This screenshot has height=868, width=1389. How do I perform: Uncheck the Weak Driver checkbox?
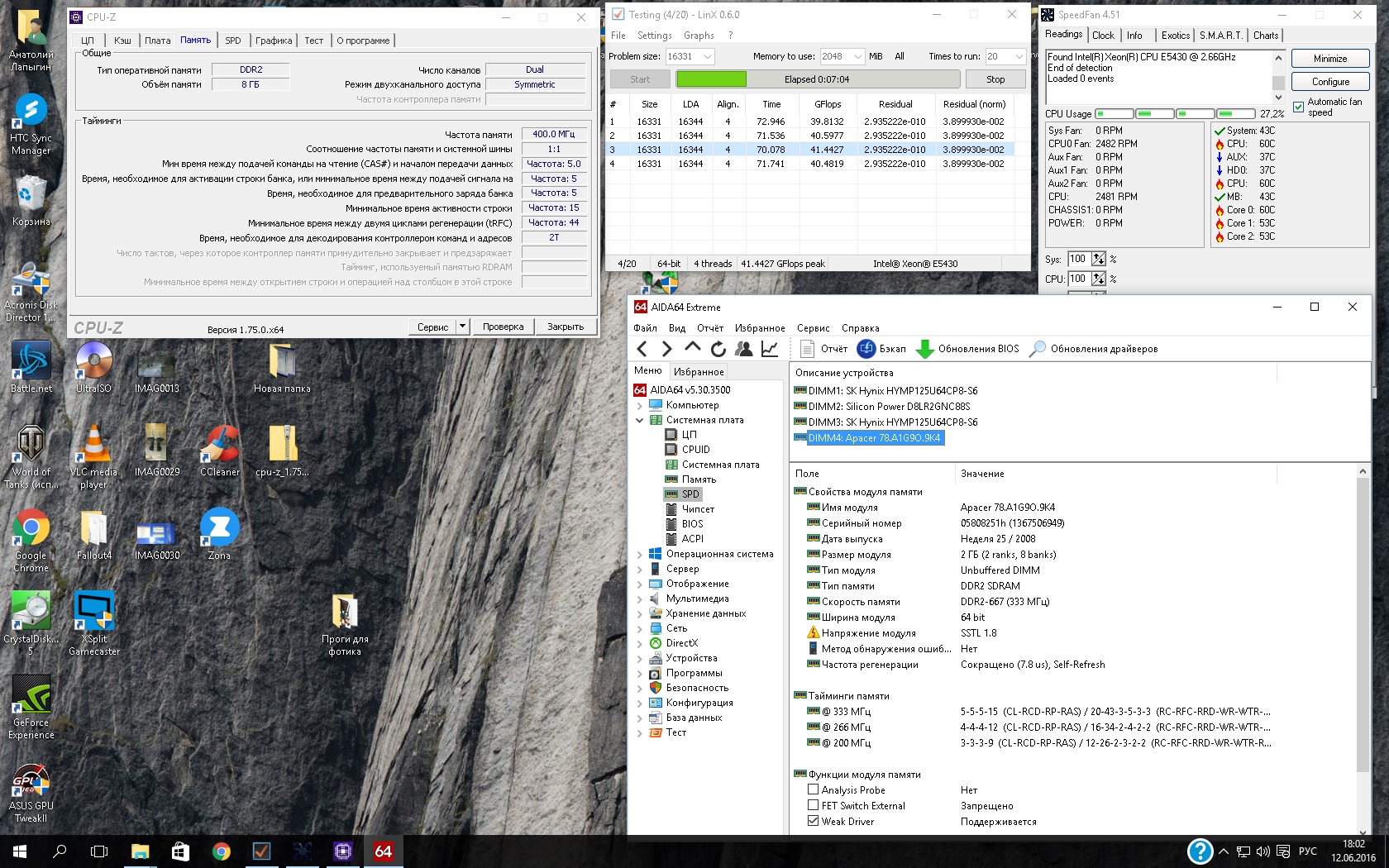(813, 821)
